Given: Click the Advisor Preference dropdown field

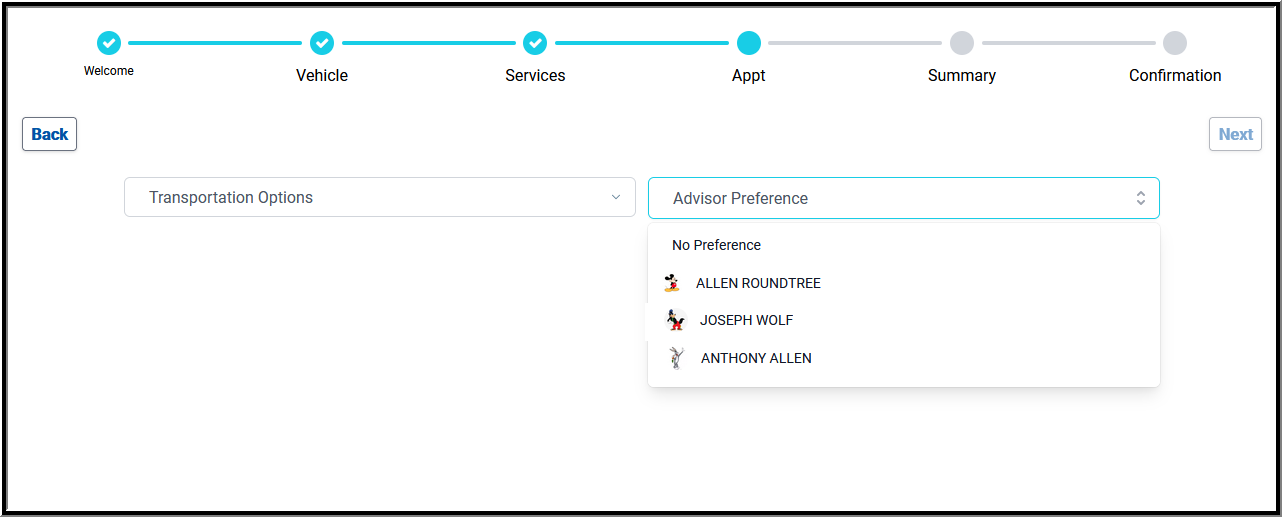Looking at the screenshot, I should [x=890, y=198].
